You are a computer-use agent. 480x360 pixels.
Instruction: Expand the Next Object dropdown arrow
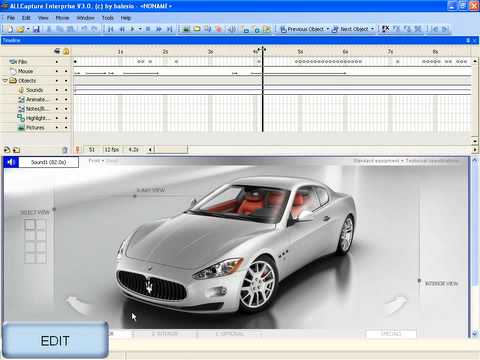[372, 29]
